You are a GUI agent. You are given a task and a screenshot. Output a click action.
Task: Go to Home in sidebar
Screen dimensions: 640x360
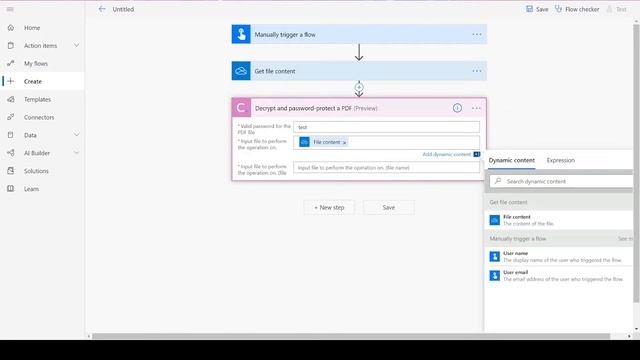click(32, 28)
